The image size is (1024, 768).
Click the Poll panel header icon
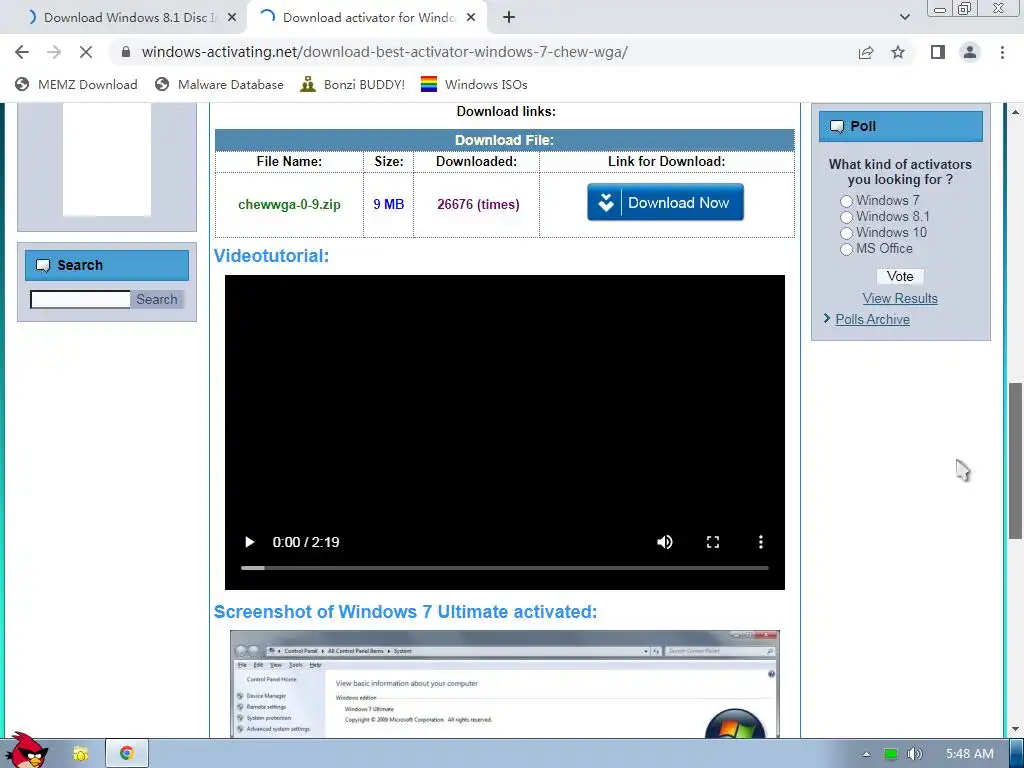pyautogui.click(x=837, y=127)
